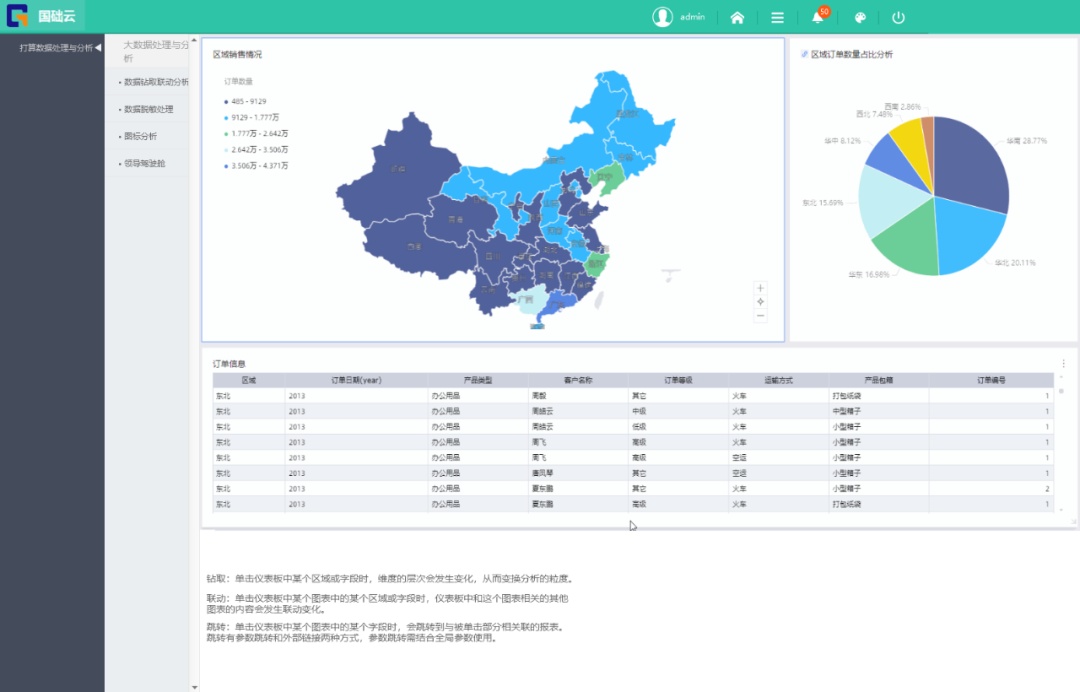Click the 订单日期(year) column header

[356, 380]
